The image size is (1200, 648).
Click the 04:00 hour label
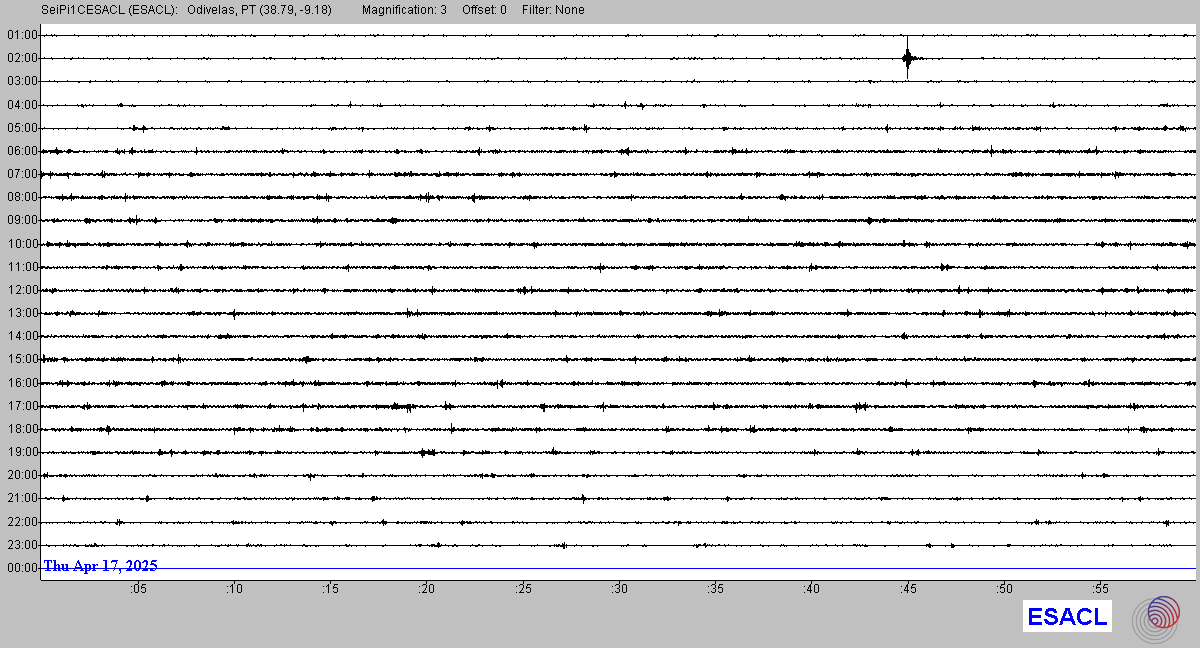(22, 105)
